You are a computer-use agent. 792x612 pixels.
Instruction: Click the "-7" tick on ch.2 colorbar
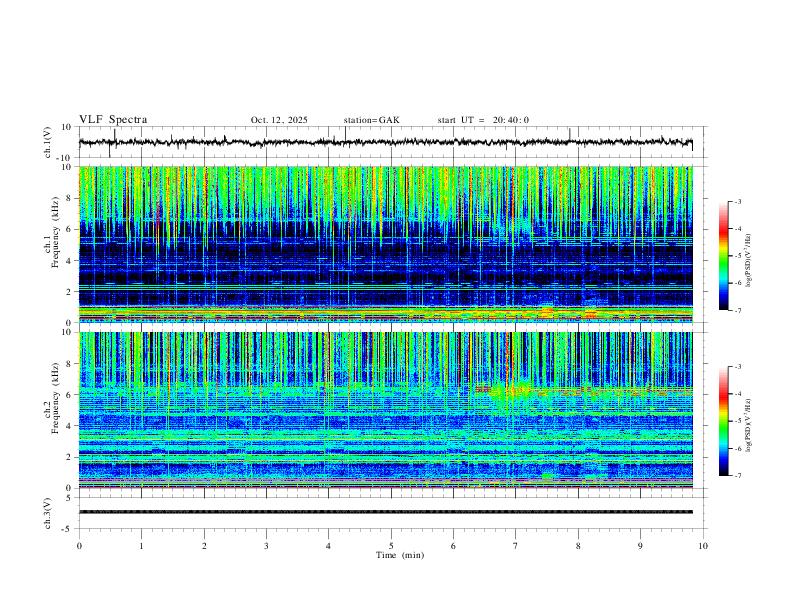tap(738, 476)
